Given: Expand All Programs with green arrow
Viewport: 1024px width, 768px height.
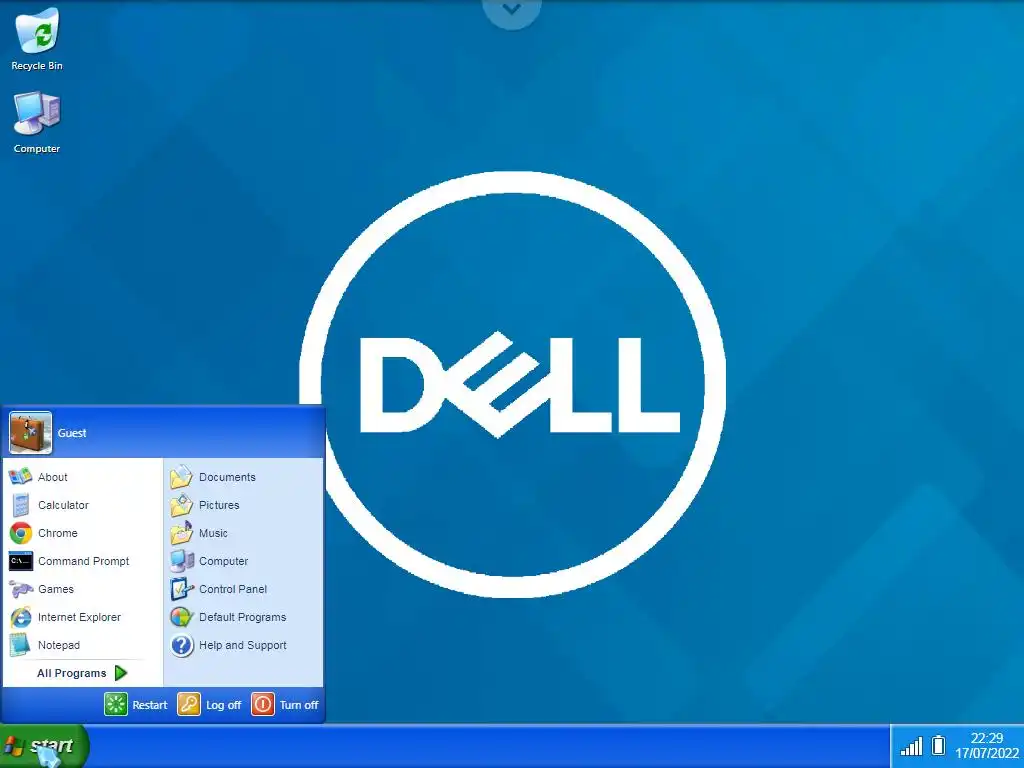Looking at the screenshot, I should [x=121, y=673].
